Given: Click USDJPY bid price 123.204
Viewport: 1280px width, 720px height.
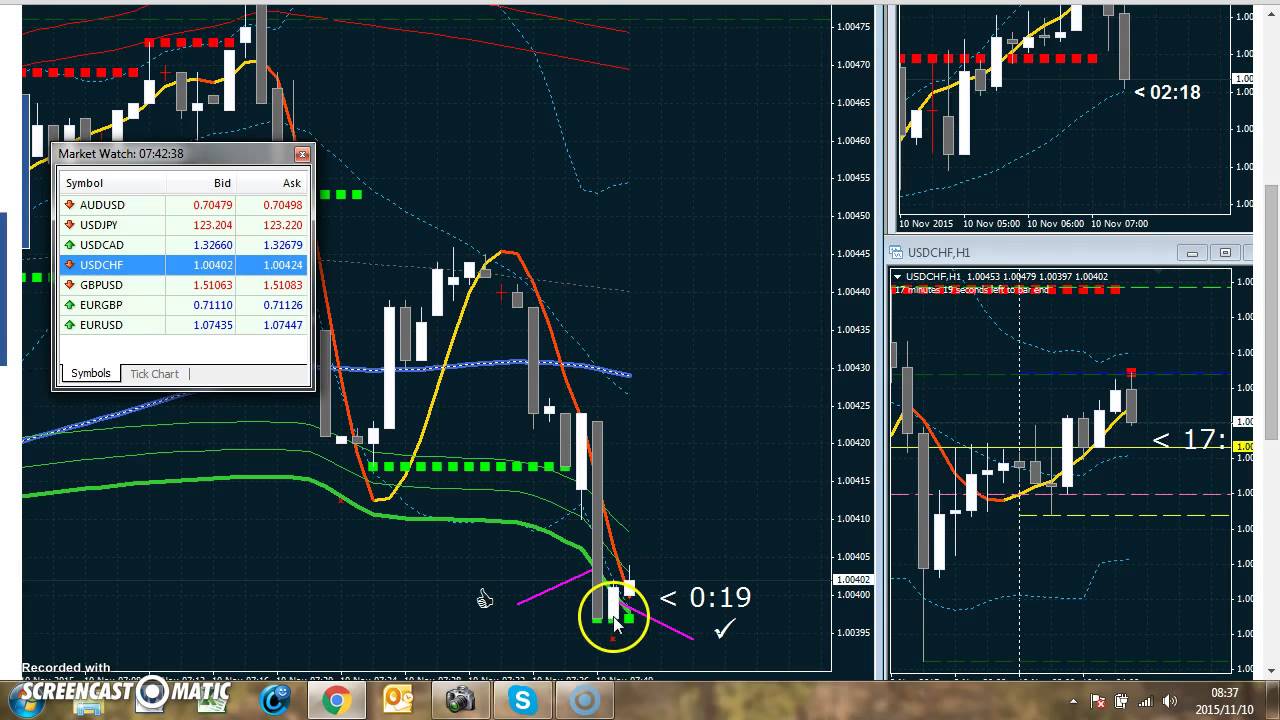Looking at the screenshot, I should pos(212,225).
